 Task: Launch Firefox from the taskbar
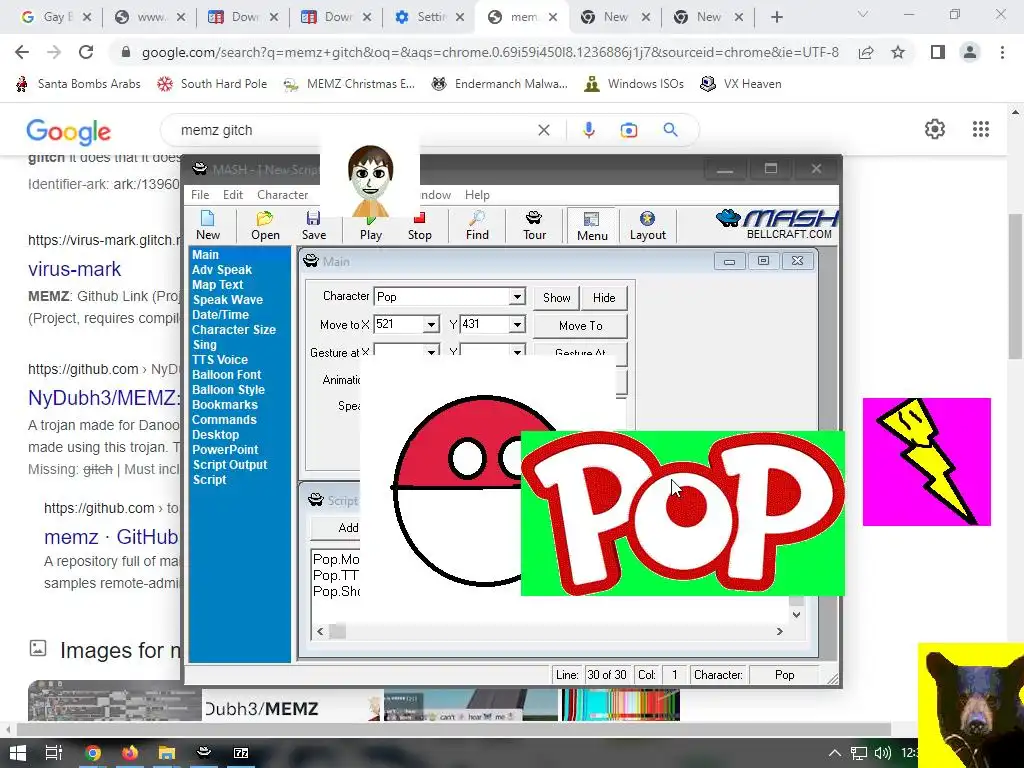(130, 753)
